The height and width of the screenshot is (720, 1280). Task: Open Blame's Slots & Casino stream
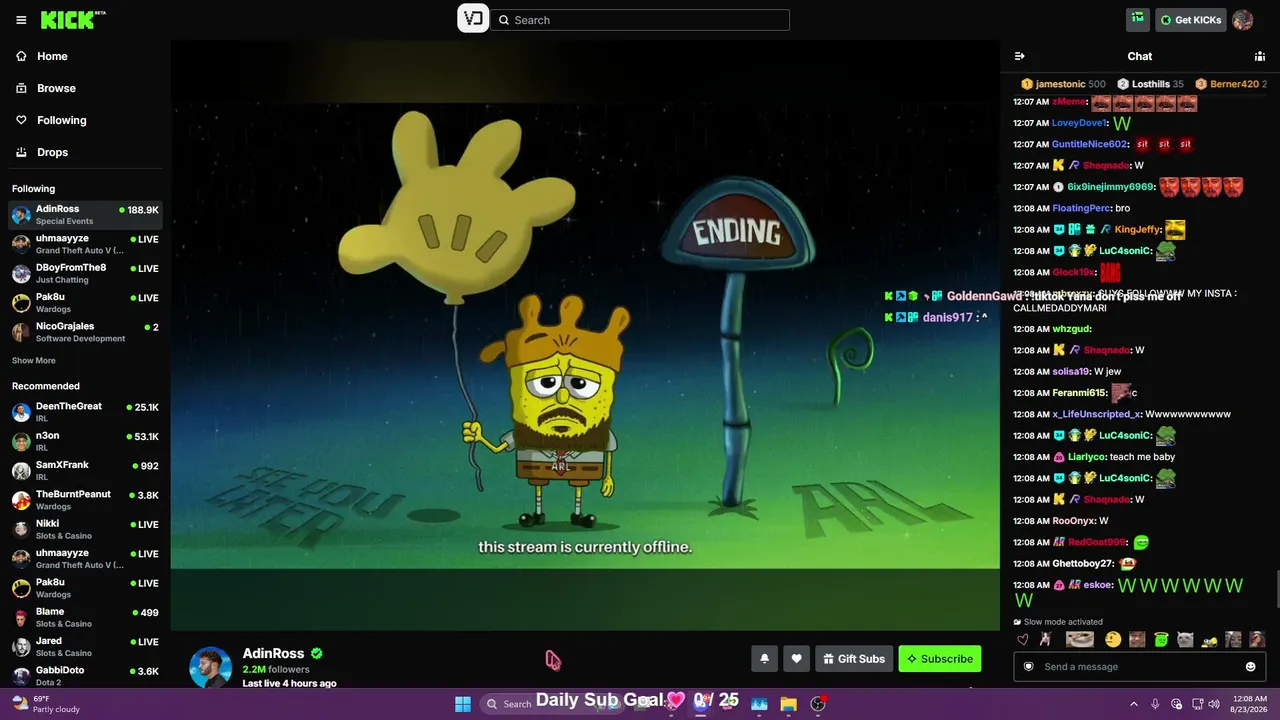tap(85, 617)
